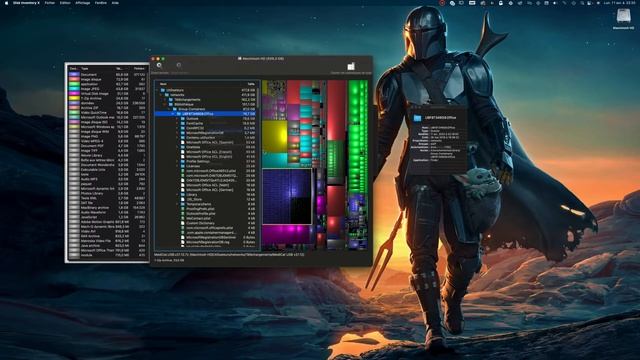
Task: Open the Fenêtre menu
Action: 101,3
